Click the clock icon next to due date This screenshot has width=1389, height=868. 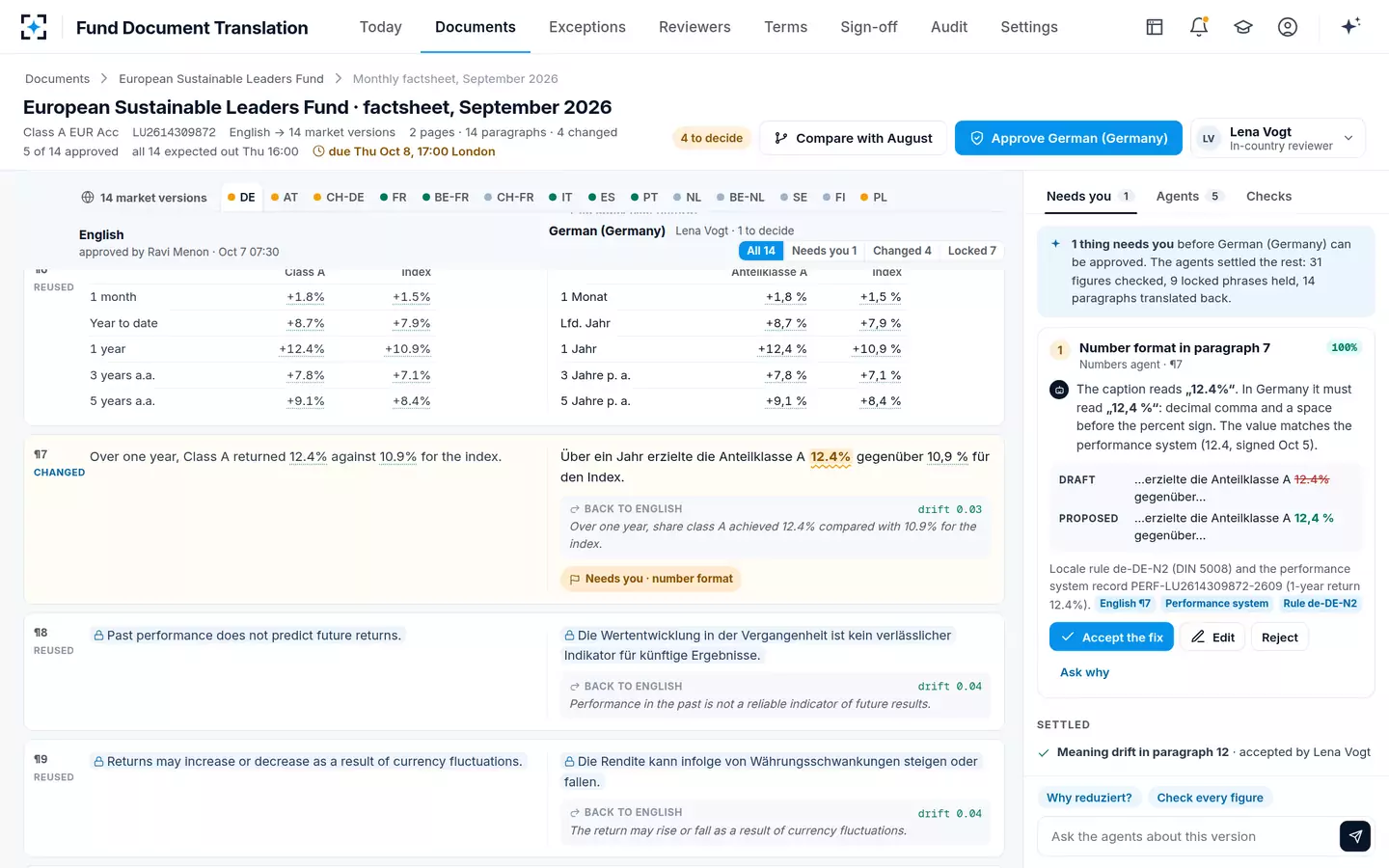point(319,151)
